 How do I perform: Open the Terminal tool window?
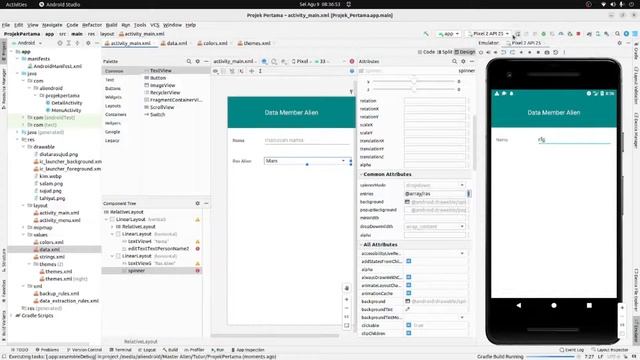pyautogui.click(x=120, y=350)
